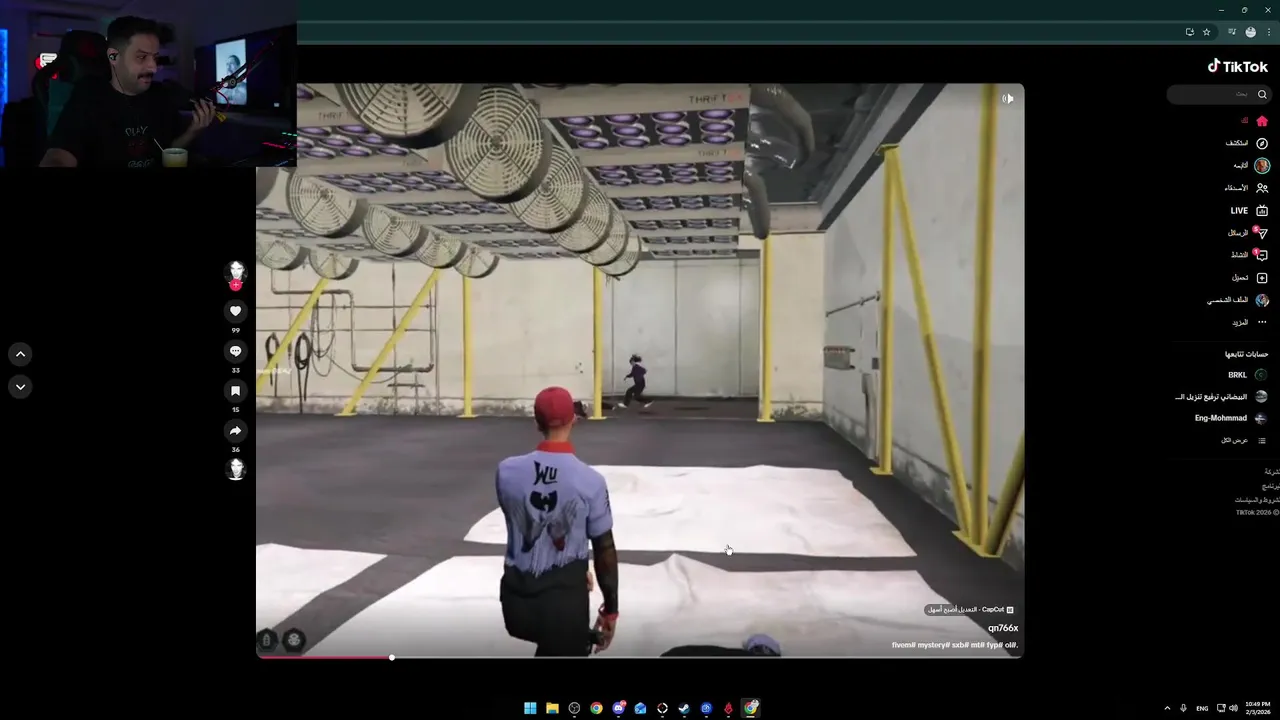Open the browser profile avatar
Image resolution: width=1280 pixels, height=720 pixels.
[x=1250, y=32]
